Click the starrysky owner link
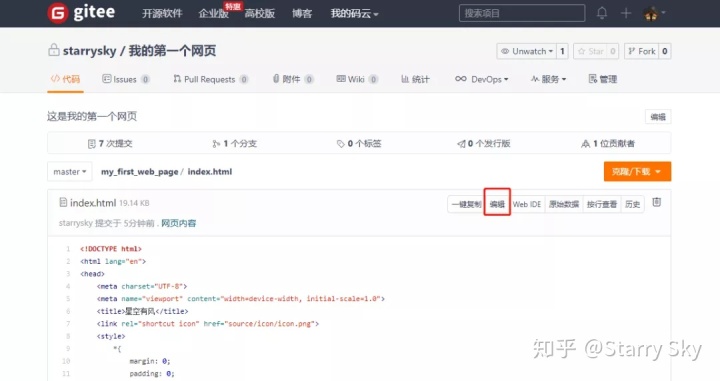The height and width of the screenshot is (381, 720). tap(90, 51)
